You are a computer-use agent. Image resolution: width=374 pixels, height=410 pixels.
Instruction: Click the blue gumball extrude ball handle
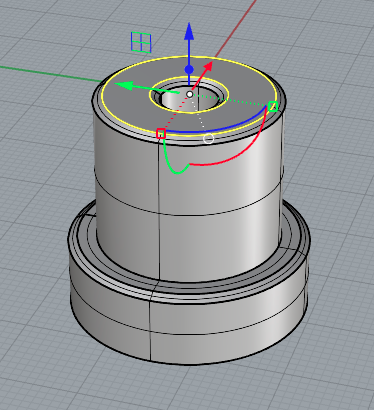[x=189, y=70]
